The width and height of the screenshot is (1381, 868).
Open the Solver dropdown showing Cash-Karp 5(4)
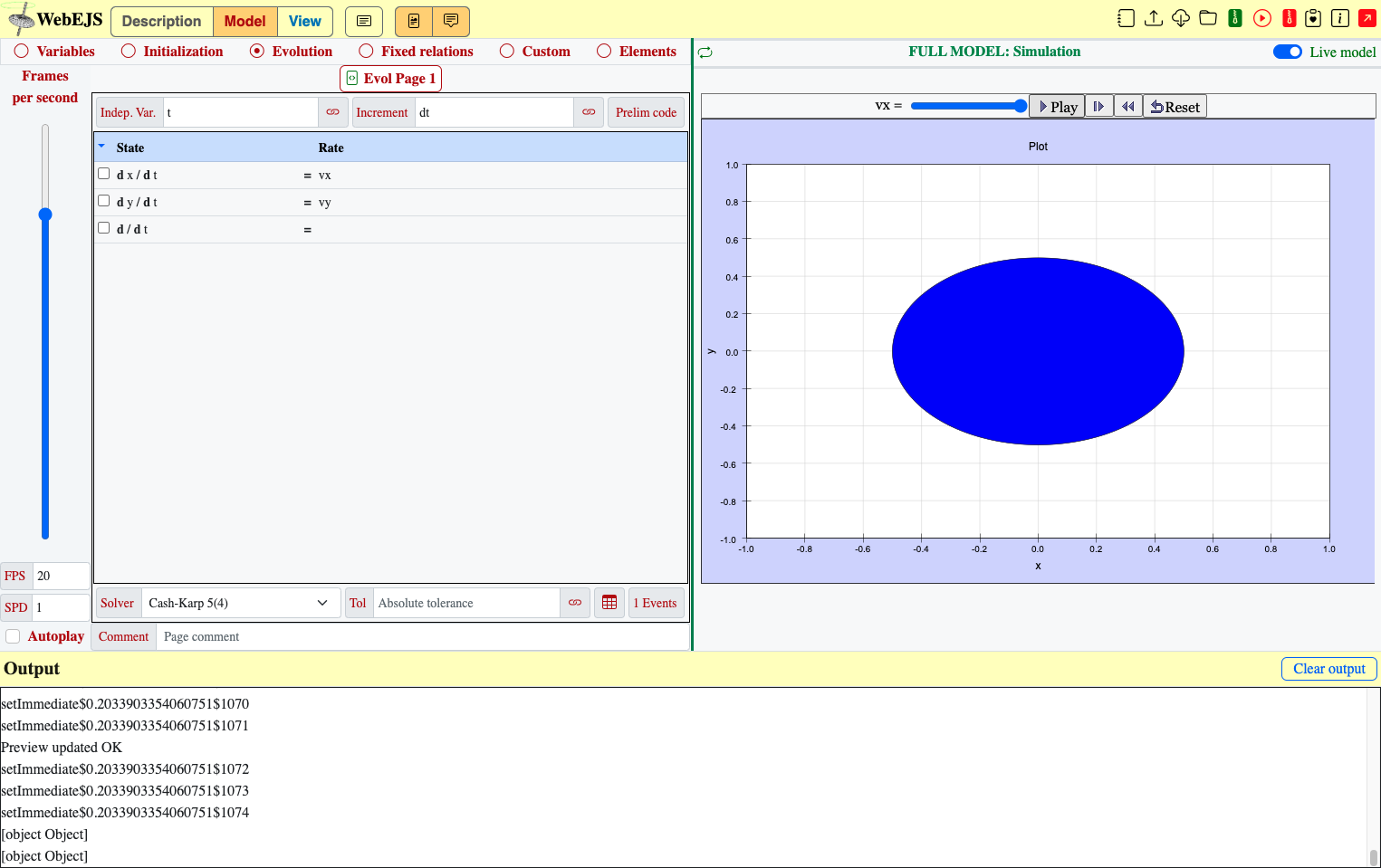(239, 603)
